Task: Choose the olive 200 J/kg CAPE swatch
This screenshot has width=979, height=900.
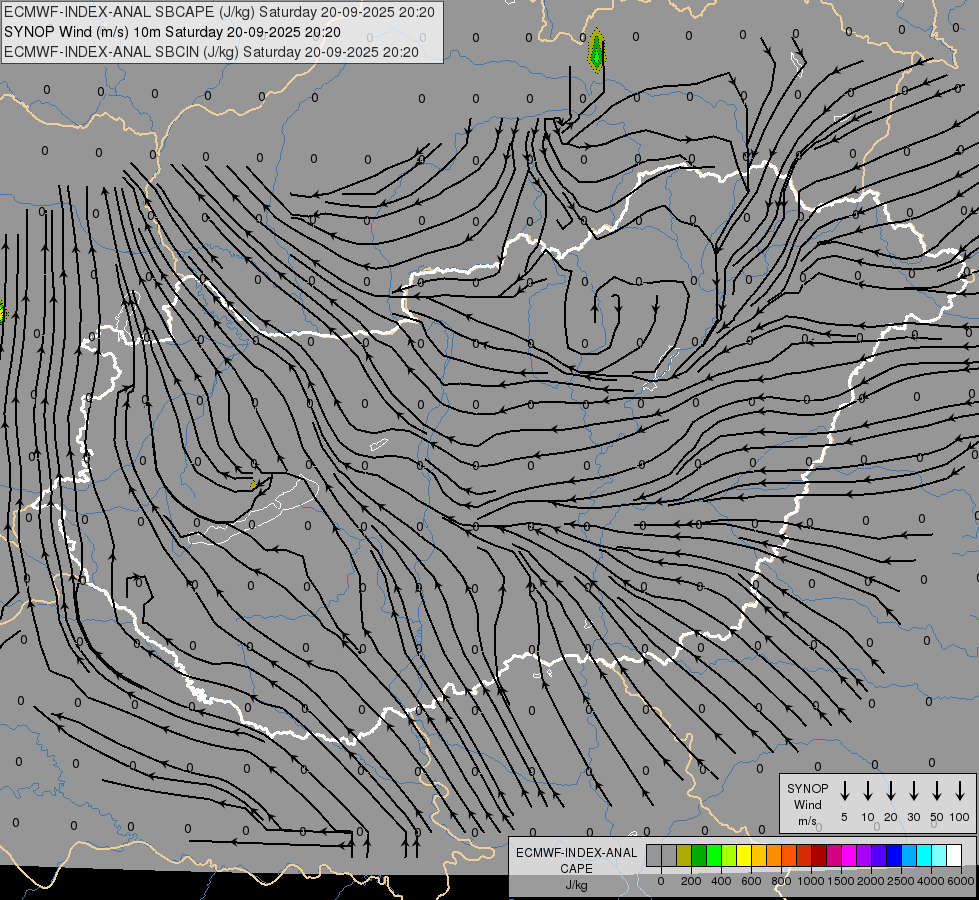Action: [684, 856]
